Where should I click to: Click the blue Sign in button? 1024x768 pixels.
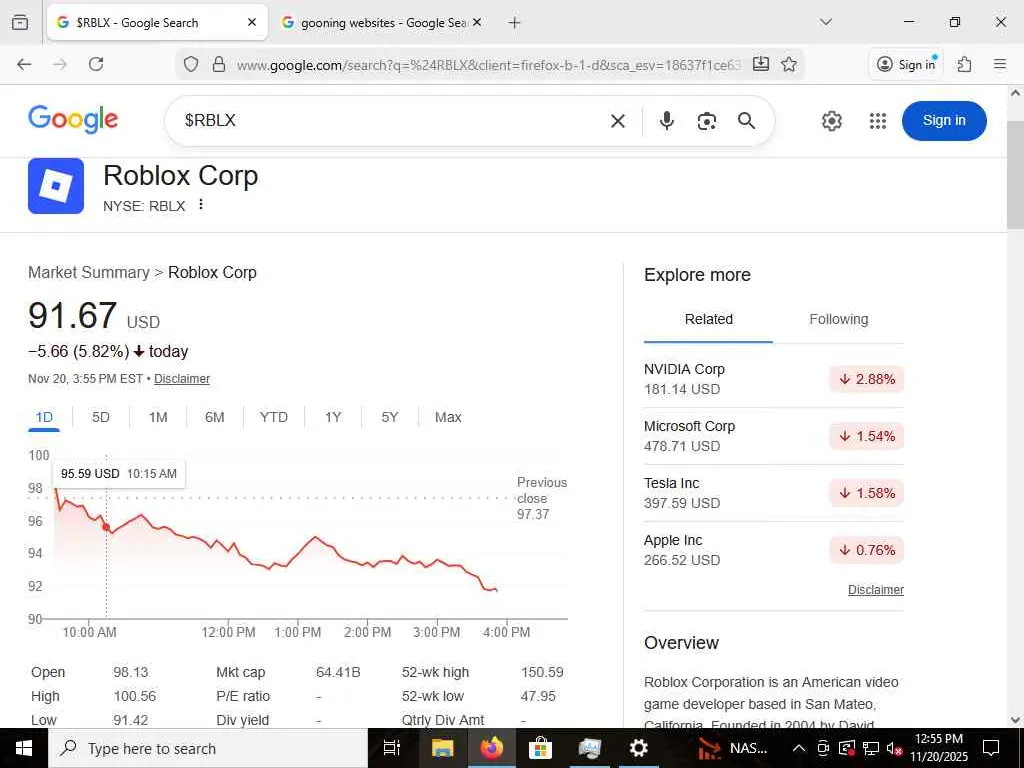pyautogui.click(x=944, y=121)
